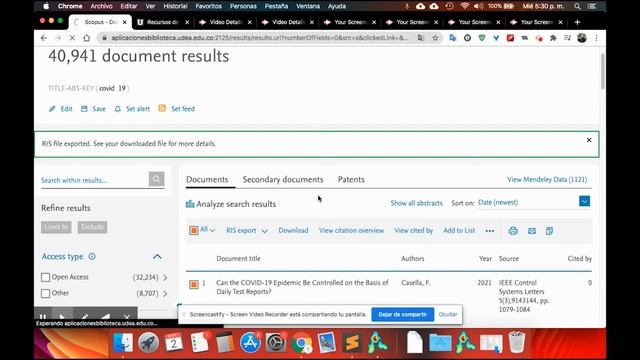Click Wi-Fi icon in menu bar
640x360 pixels.
click(464, 6)
